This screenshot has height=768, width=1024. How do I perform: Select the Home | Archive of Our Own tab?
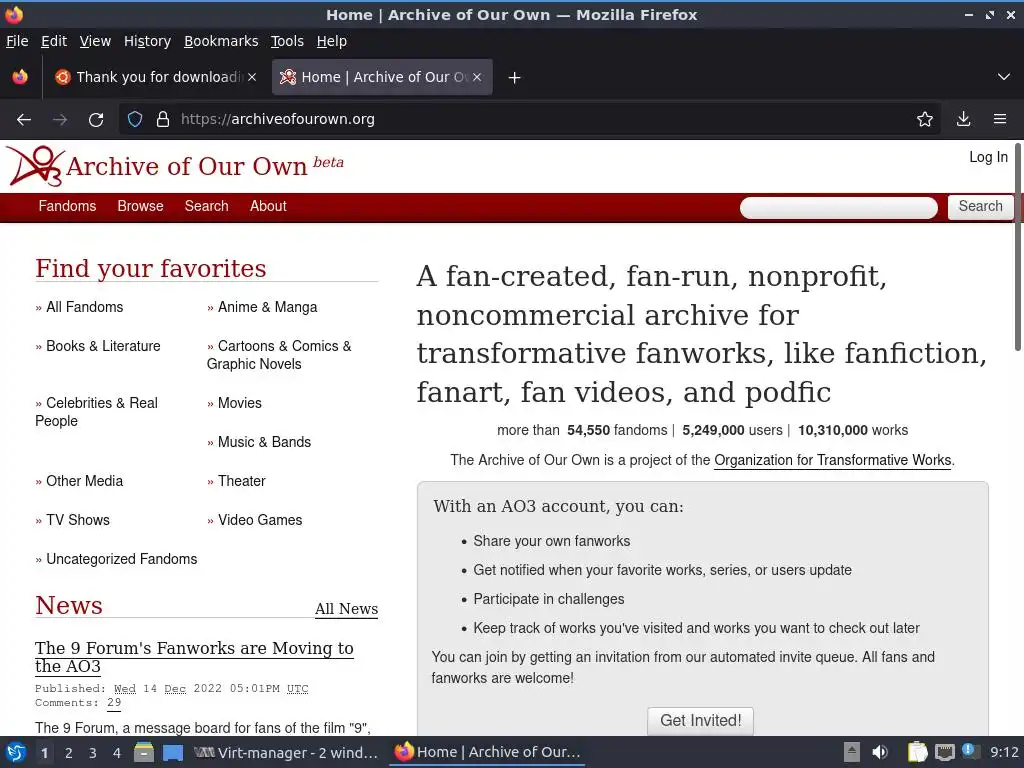382,77
